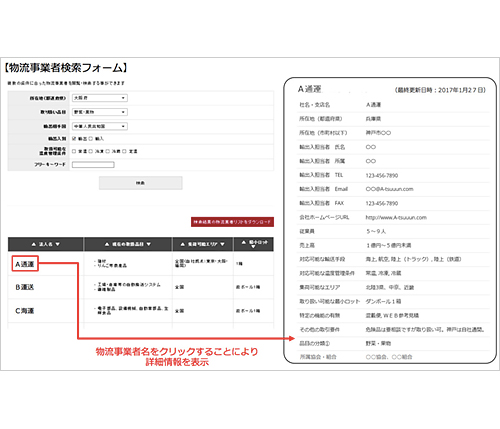
Task: Open C海運 company details link
Action: tap(25, 311)
